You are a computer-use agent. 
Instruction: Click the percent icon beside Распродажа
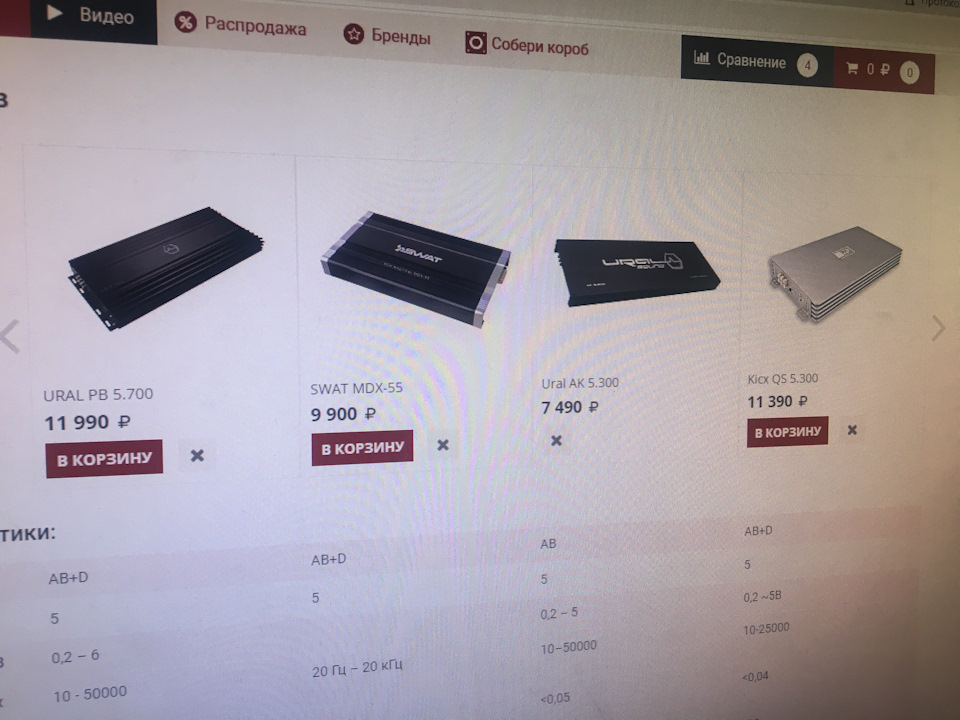coord(185,23)
